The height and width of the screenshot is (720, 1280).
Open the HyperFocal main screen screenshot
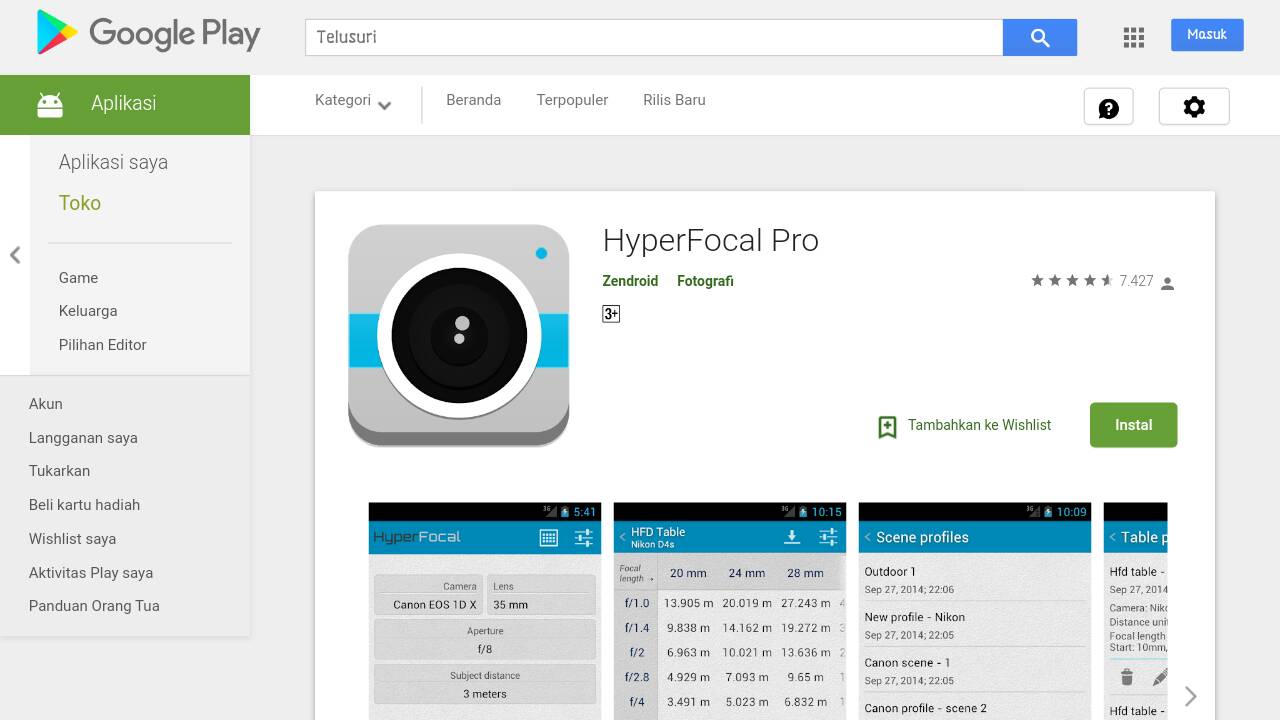coord(485,611)
